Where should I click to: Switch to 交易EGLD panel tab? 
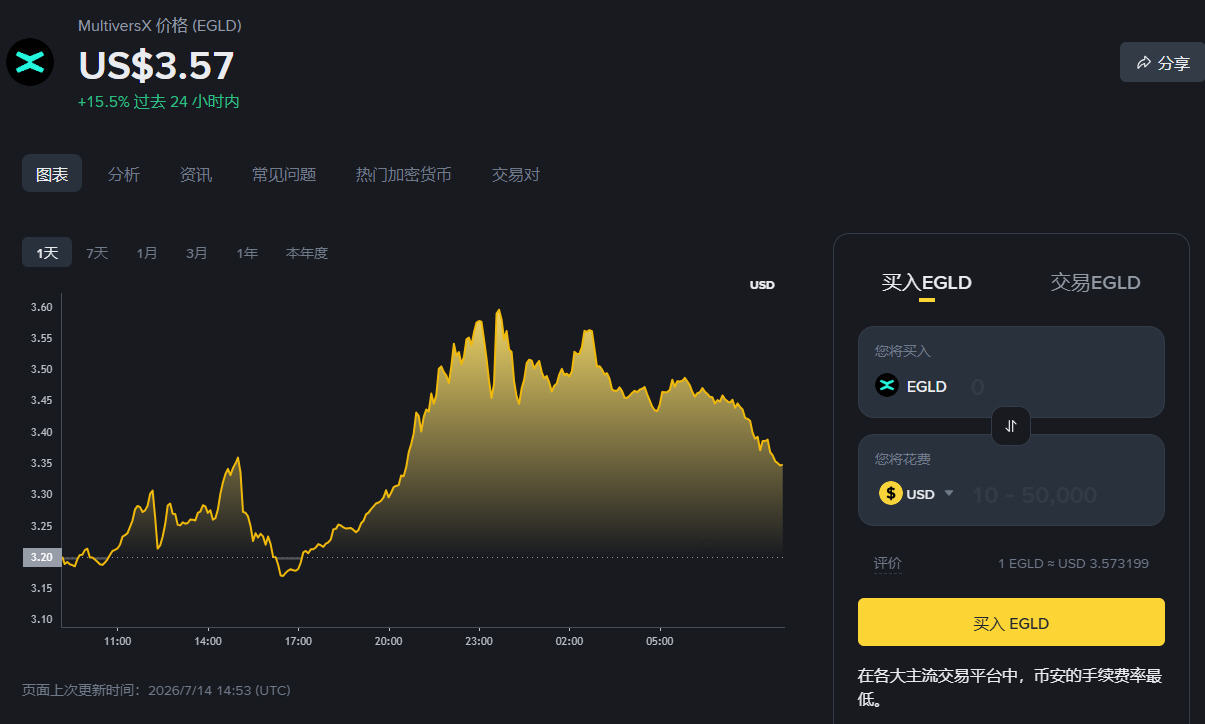[1095, 283]
